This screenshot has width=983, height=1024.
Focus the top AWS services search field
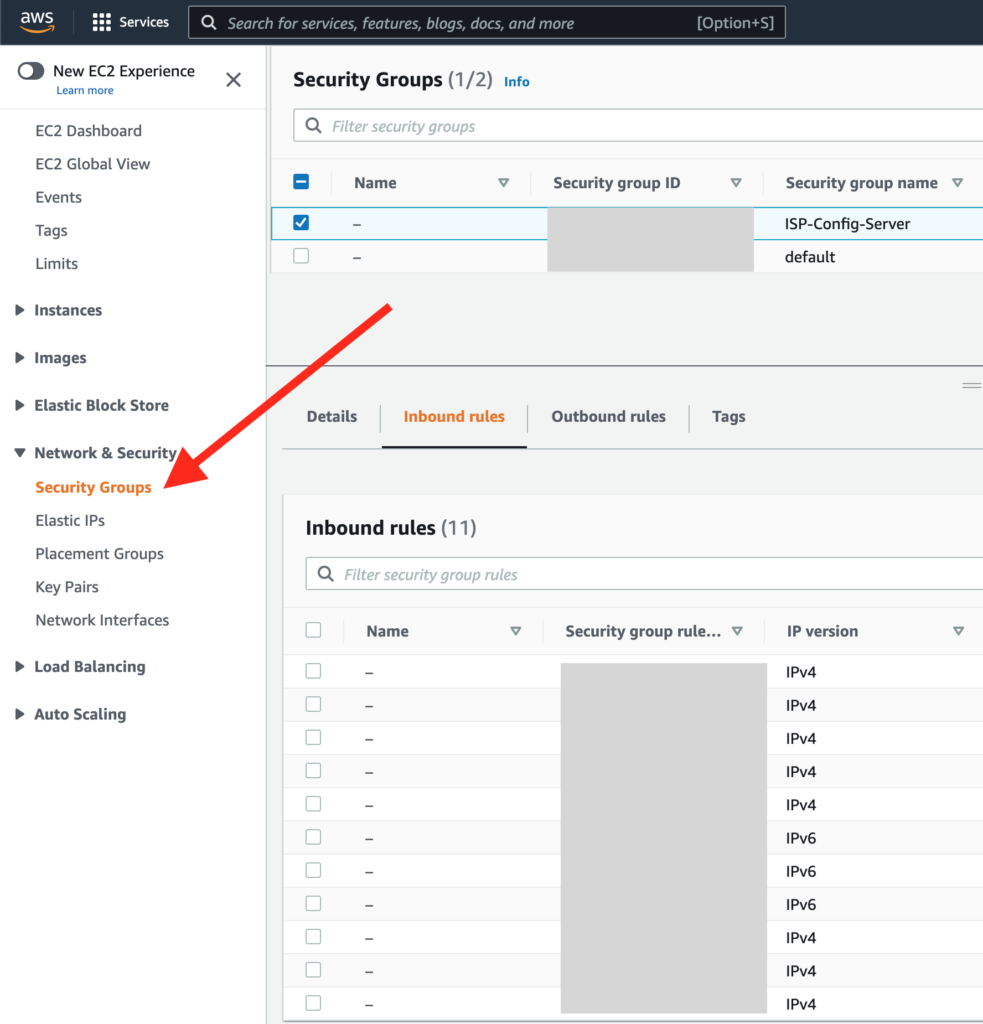(x=487, y=23)
